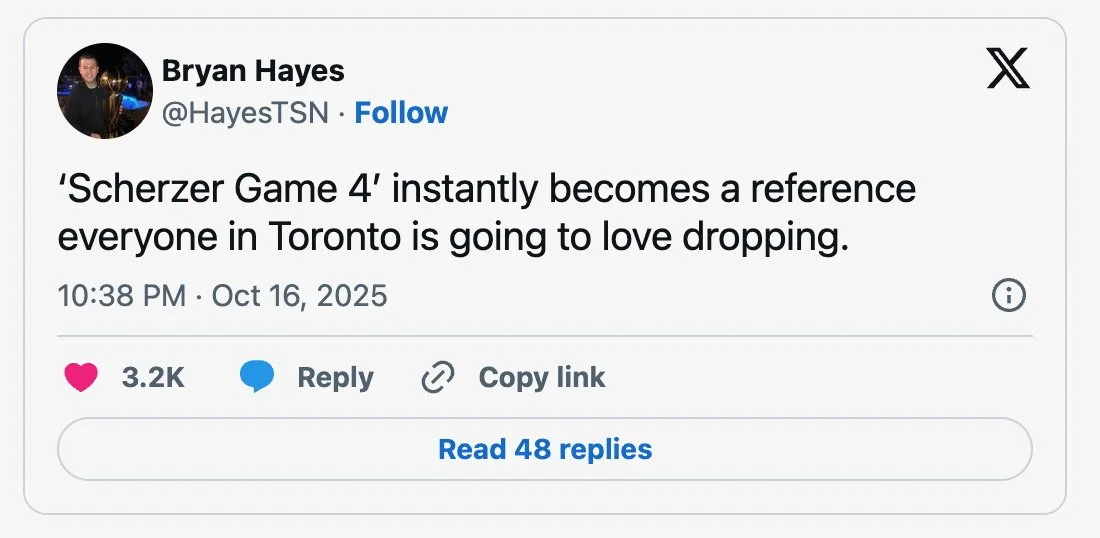Open the info circle icon
1100x538 pixels.
click(x=1007, y=296)
